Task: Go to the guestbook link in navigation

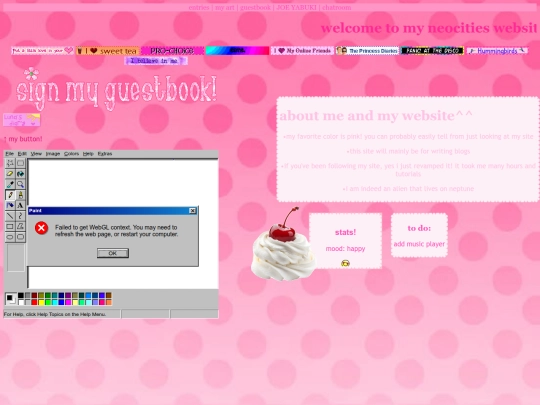Action: (x=255, y=8)
